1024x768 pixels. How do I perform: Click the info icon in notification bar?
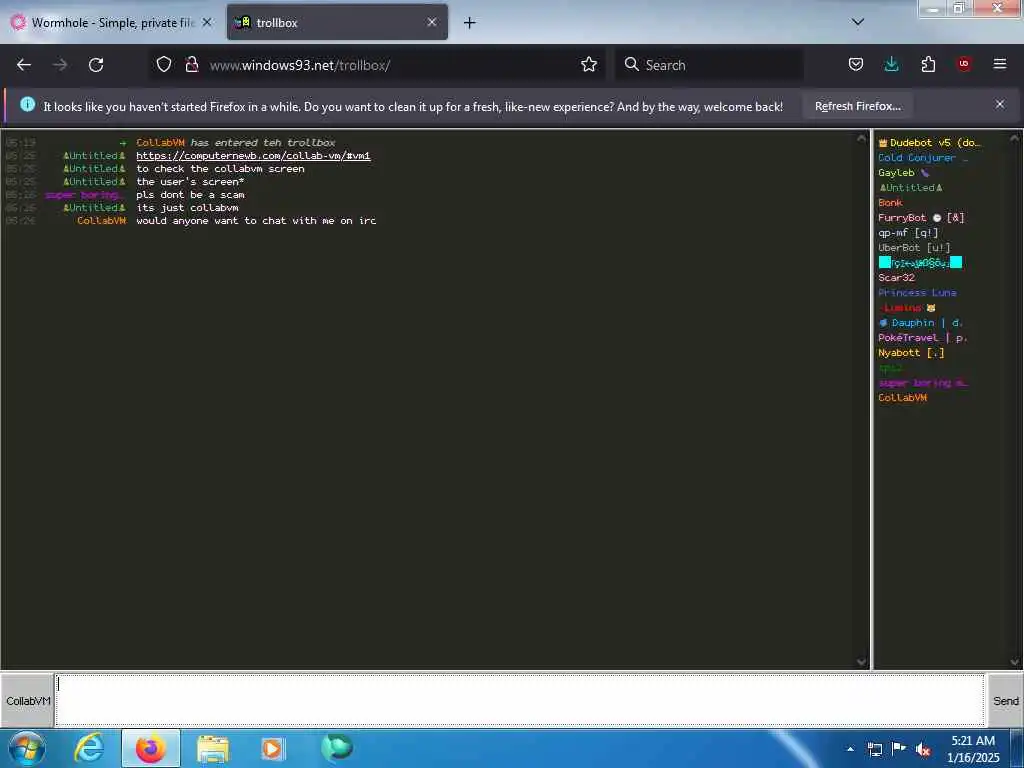[x=27, y=104]
